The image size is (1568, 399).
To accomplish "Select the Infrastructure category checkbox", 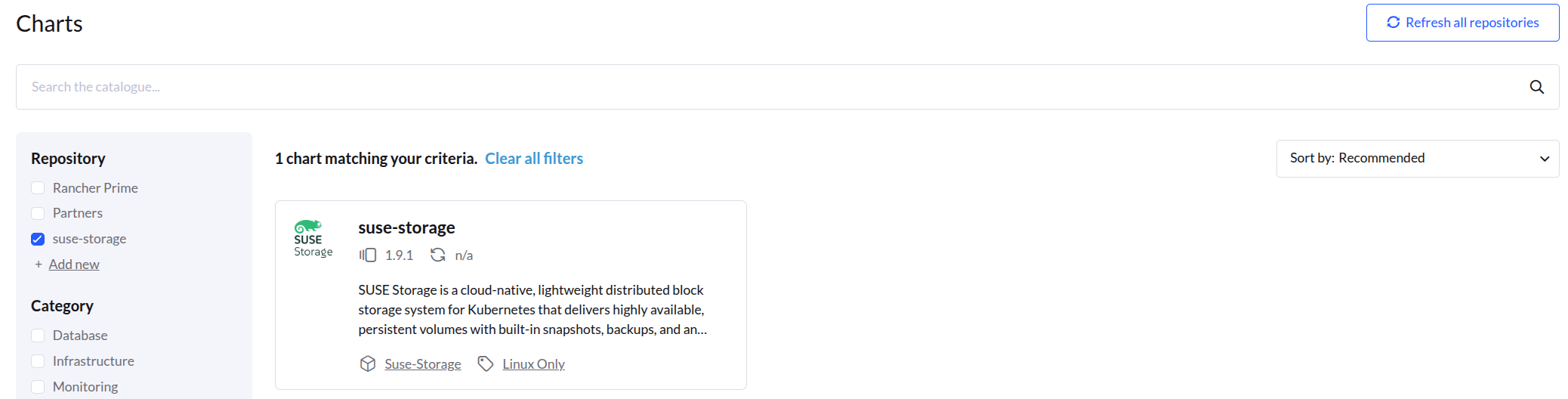I will click(x=38, y=361).
